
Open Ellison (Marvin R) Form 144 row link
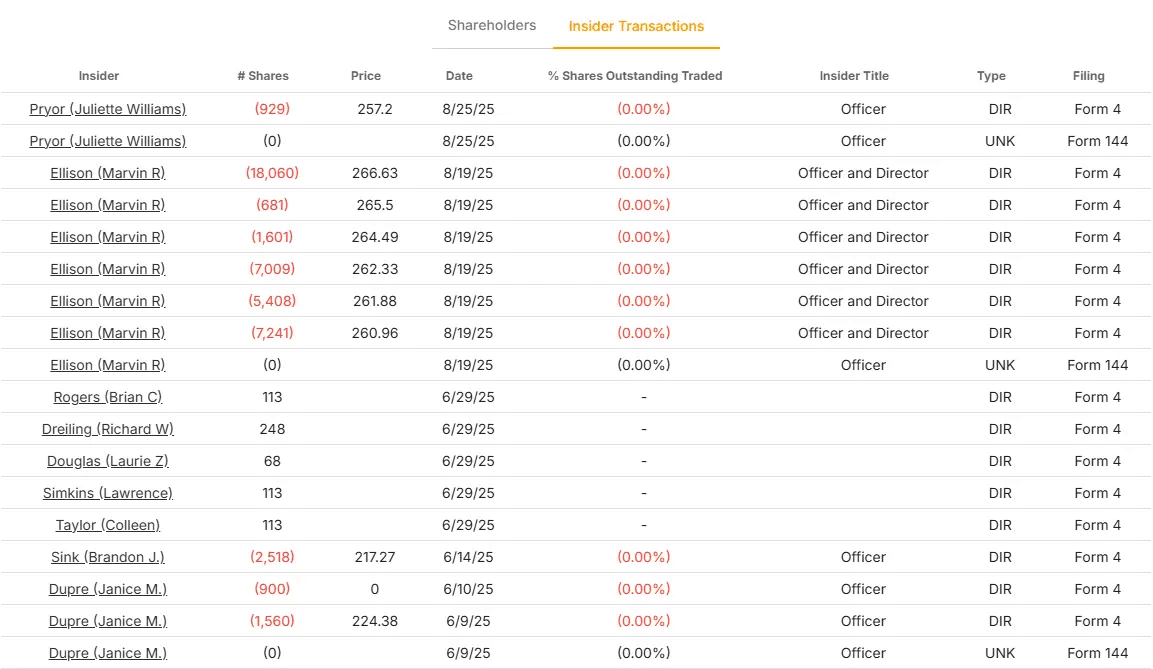tap(108, 365)
